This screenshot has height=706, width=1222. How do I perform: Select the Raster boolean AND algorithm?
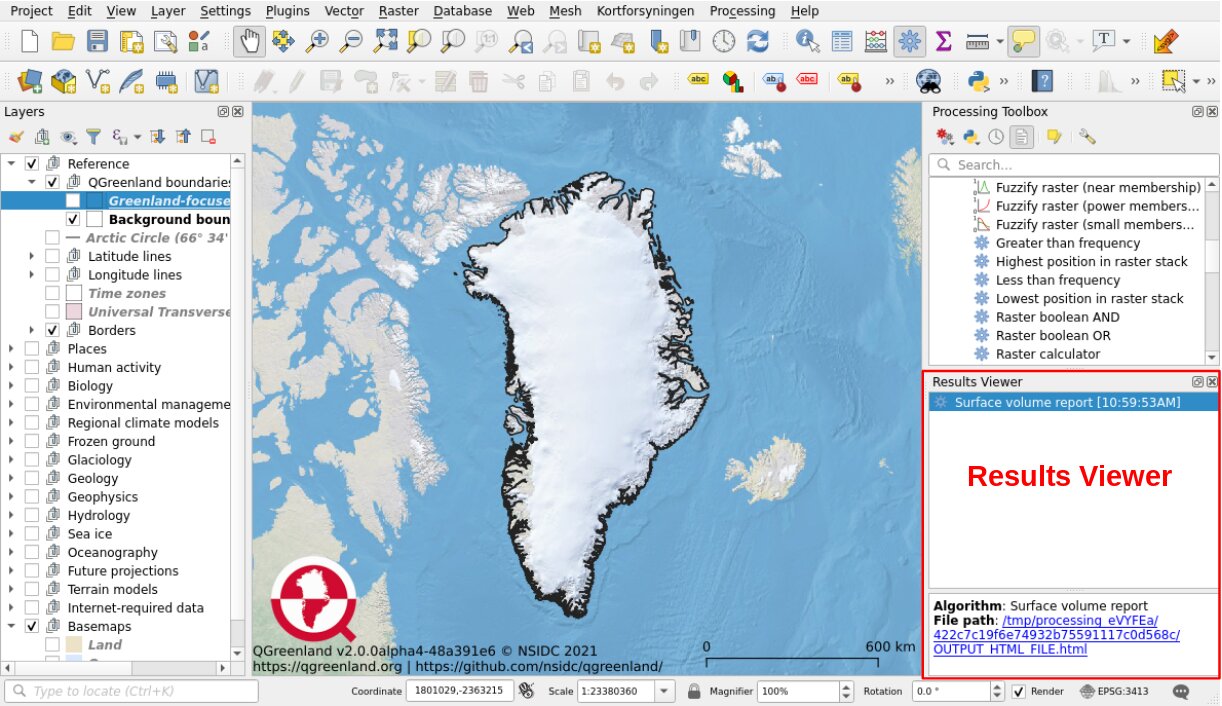click(1057, 317)
